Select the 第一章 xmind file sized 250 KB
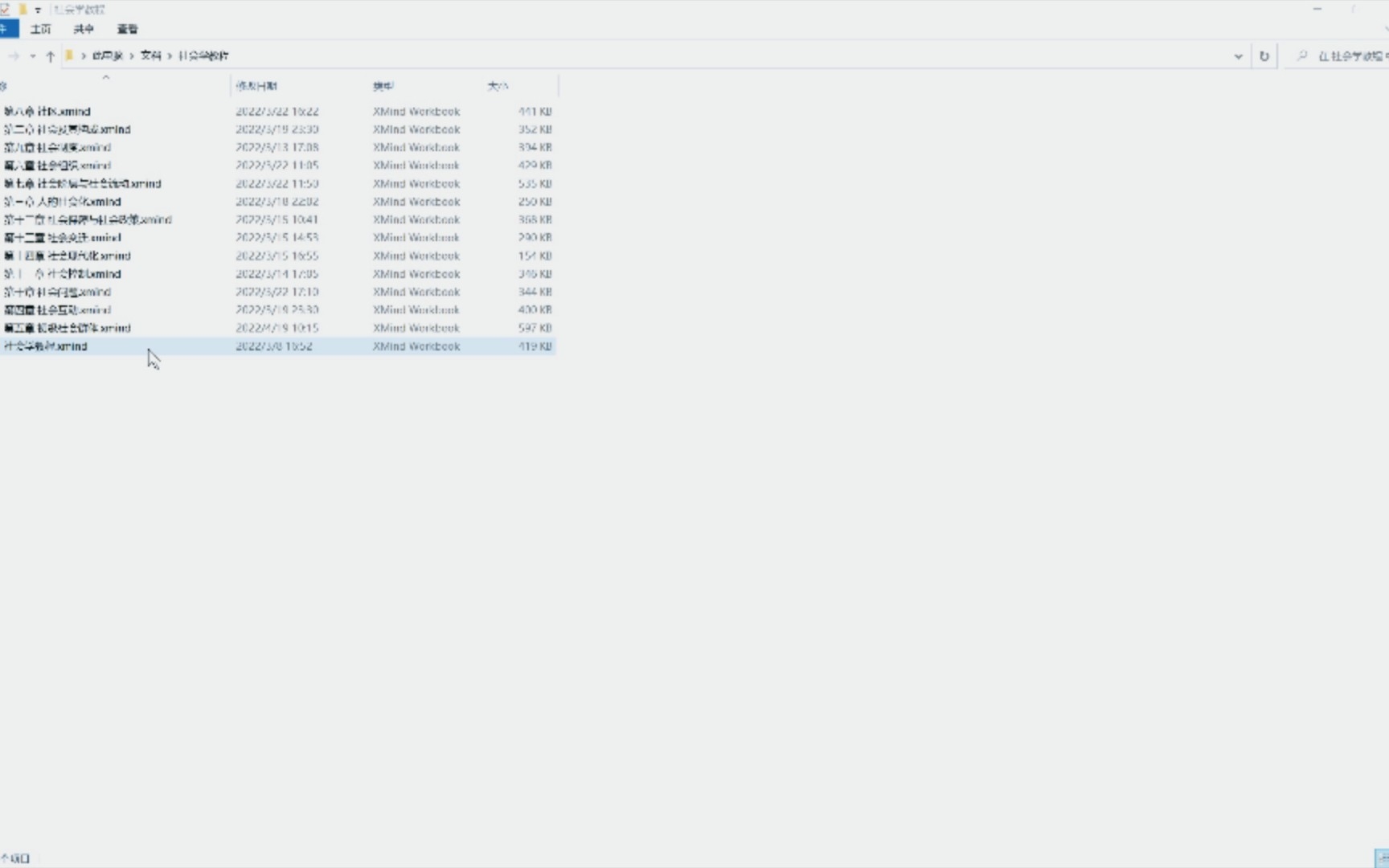This screenshot has height=868, width=1389. (63, 202)
